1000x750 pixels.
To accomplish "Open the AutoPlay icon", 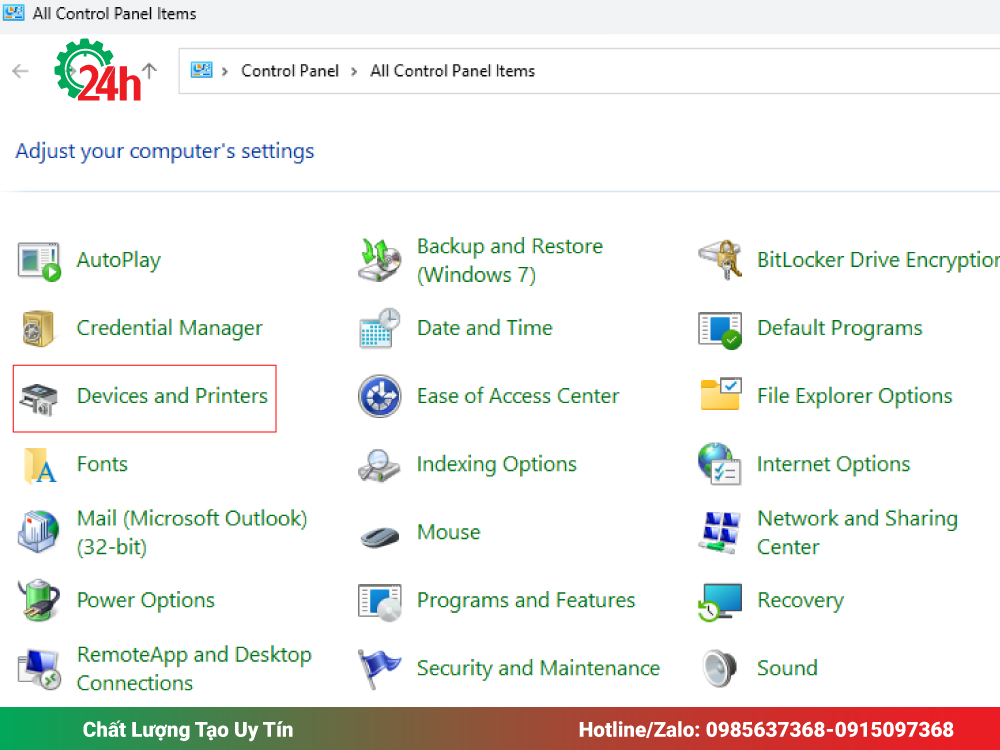I will pos(39,261).
